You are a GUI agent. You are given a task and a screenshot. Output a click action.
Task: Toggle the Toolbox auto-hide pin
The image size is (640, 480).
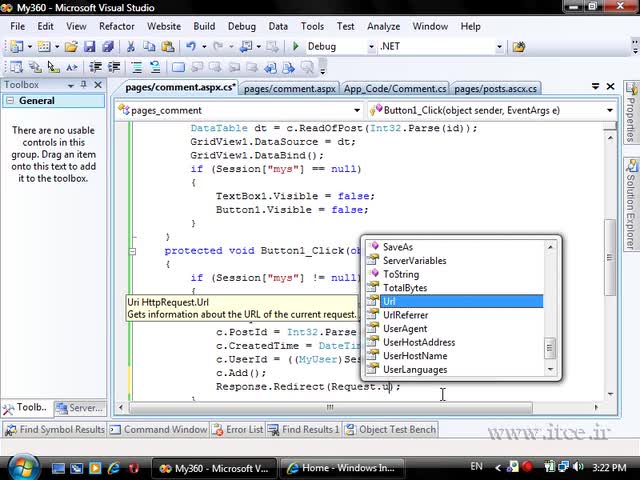(x=84, y=85)
